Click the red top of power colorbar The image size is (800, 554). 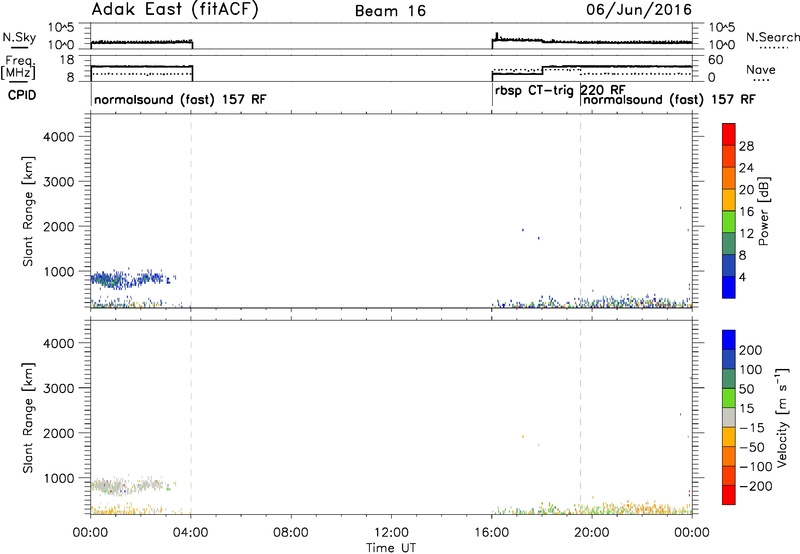pyautogui.click(x=729, y=134)
